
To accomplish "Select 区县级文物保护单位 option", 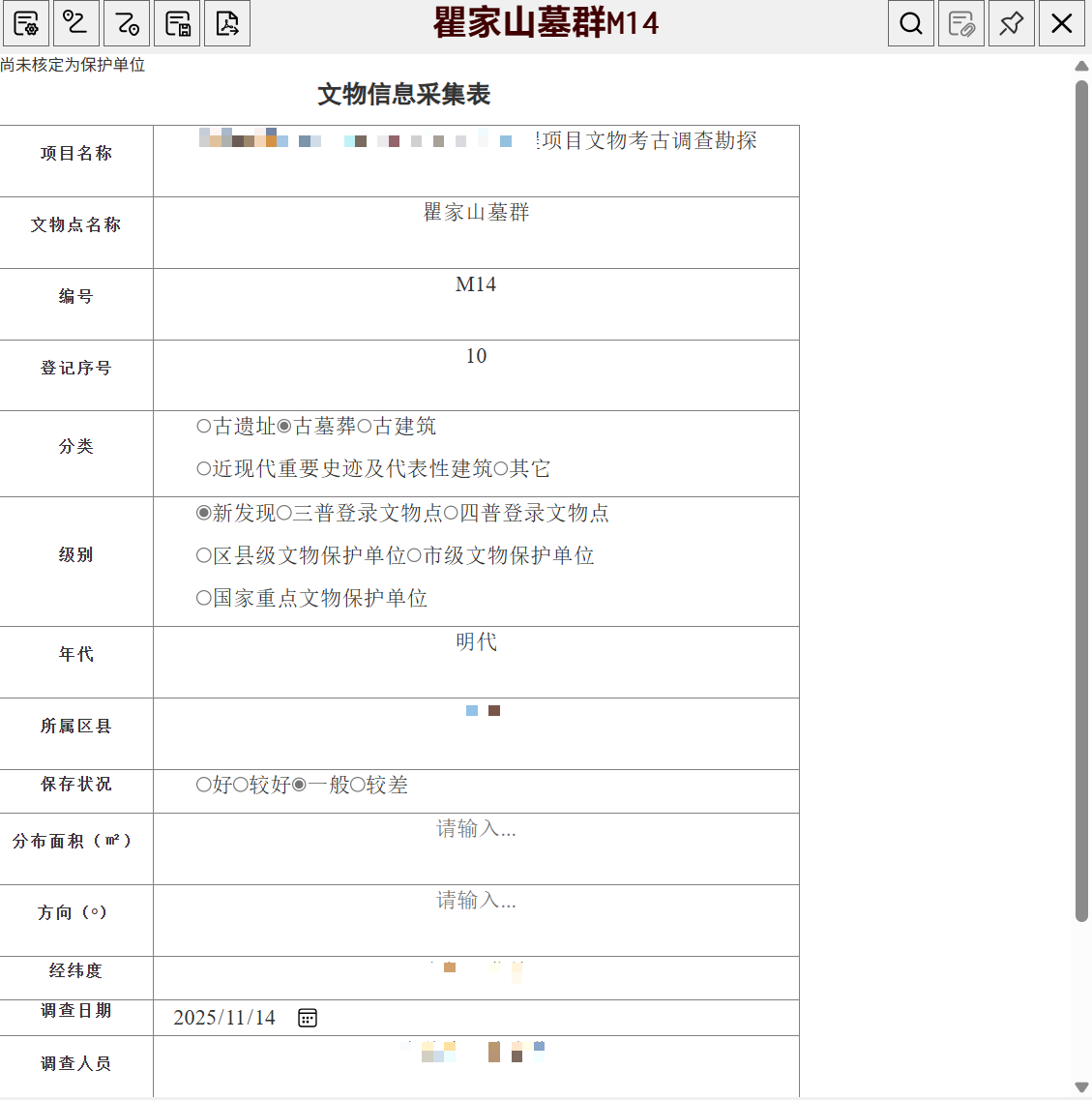I will coord(203,556).
